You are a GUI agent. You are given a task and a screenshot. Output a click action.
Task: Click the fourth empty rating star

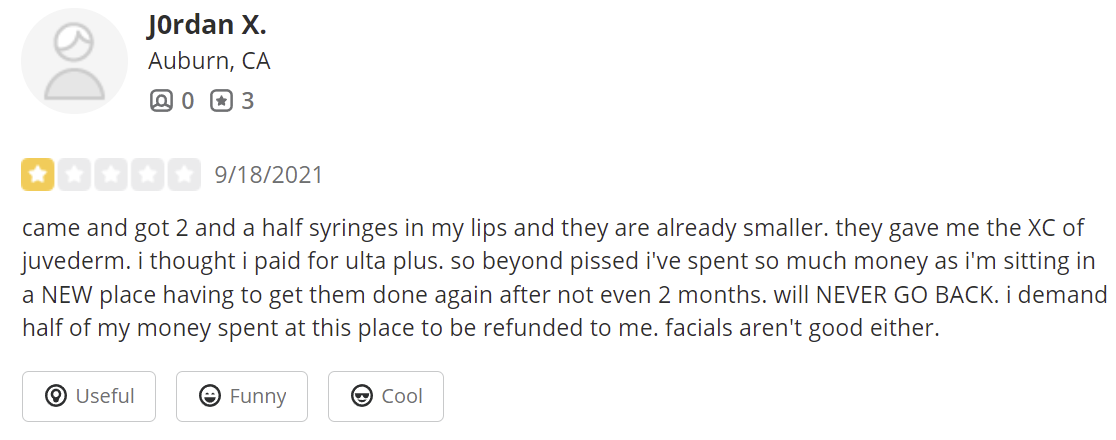tap(147, 175)
